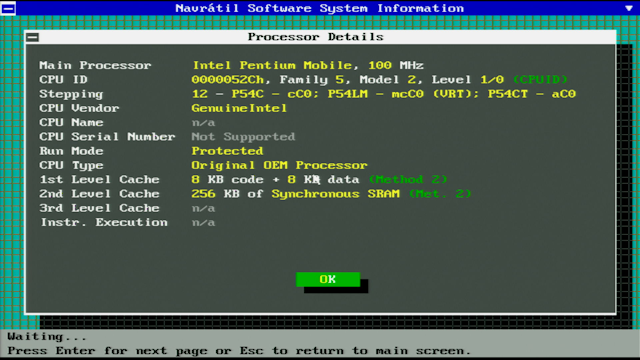Select the CPU ID label
The height and width of the screenshot is (360, 640).
click(63, 80)
